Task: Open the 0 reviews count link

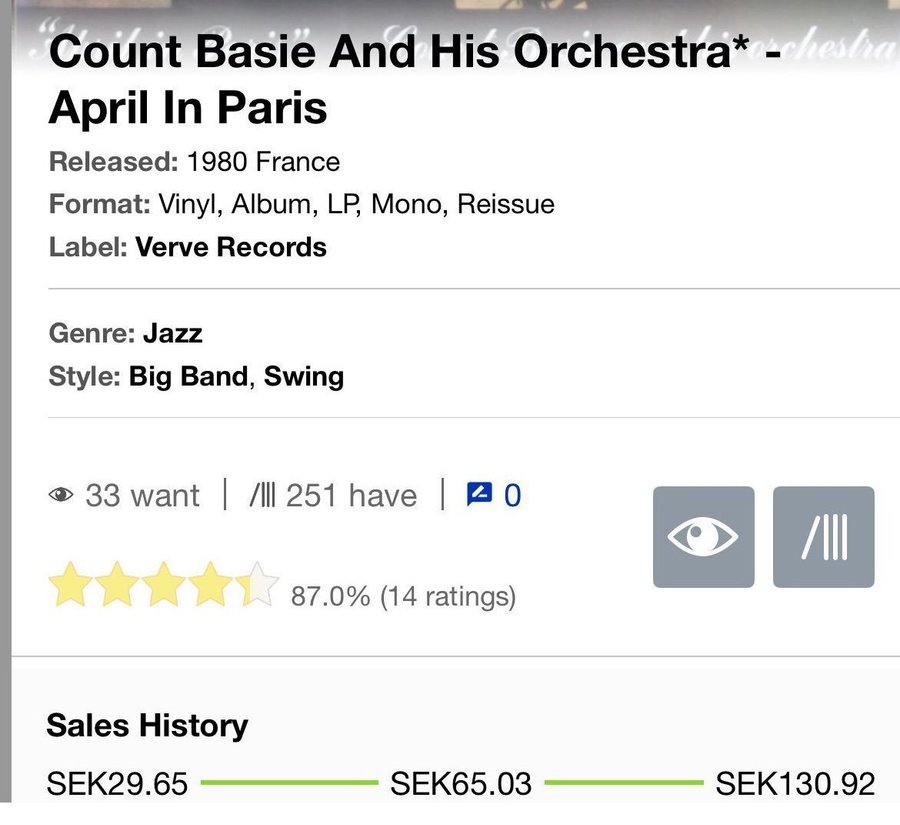Action: pyautogui.click(x=513, y=495)
